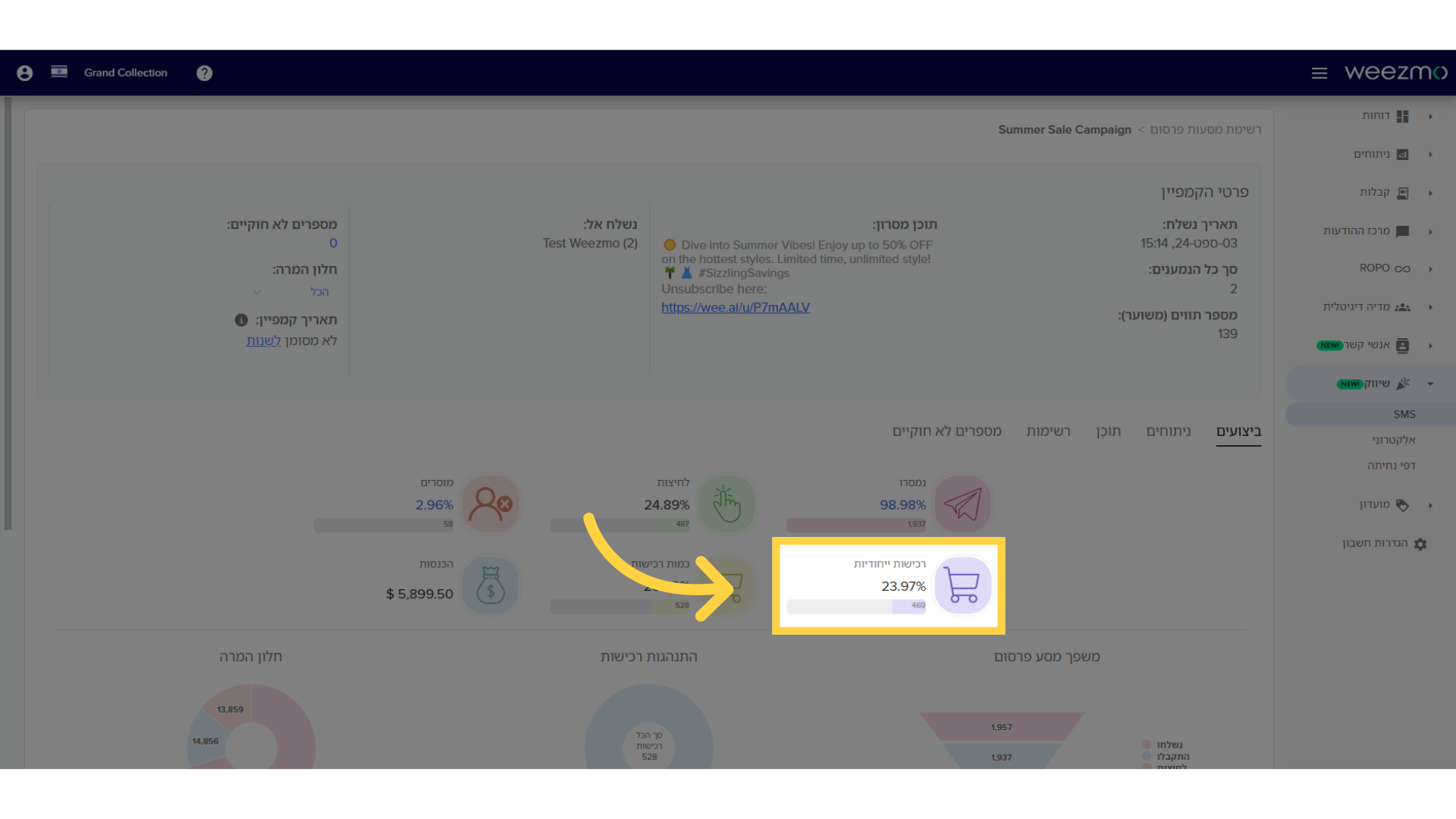Toggle the hamburger menu icon
Image resolution: width=1456 pixels, height=819 pixels.
click(x=1319, y=73)
